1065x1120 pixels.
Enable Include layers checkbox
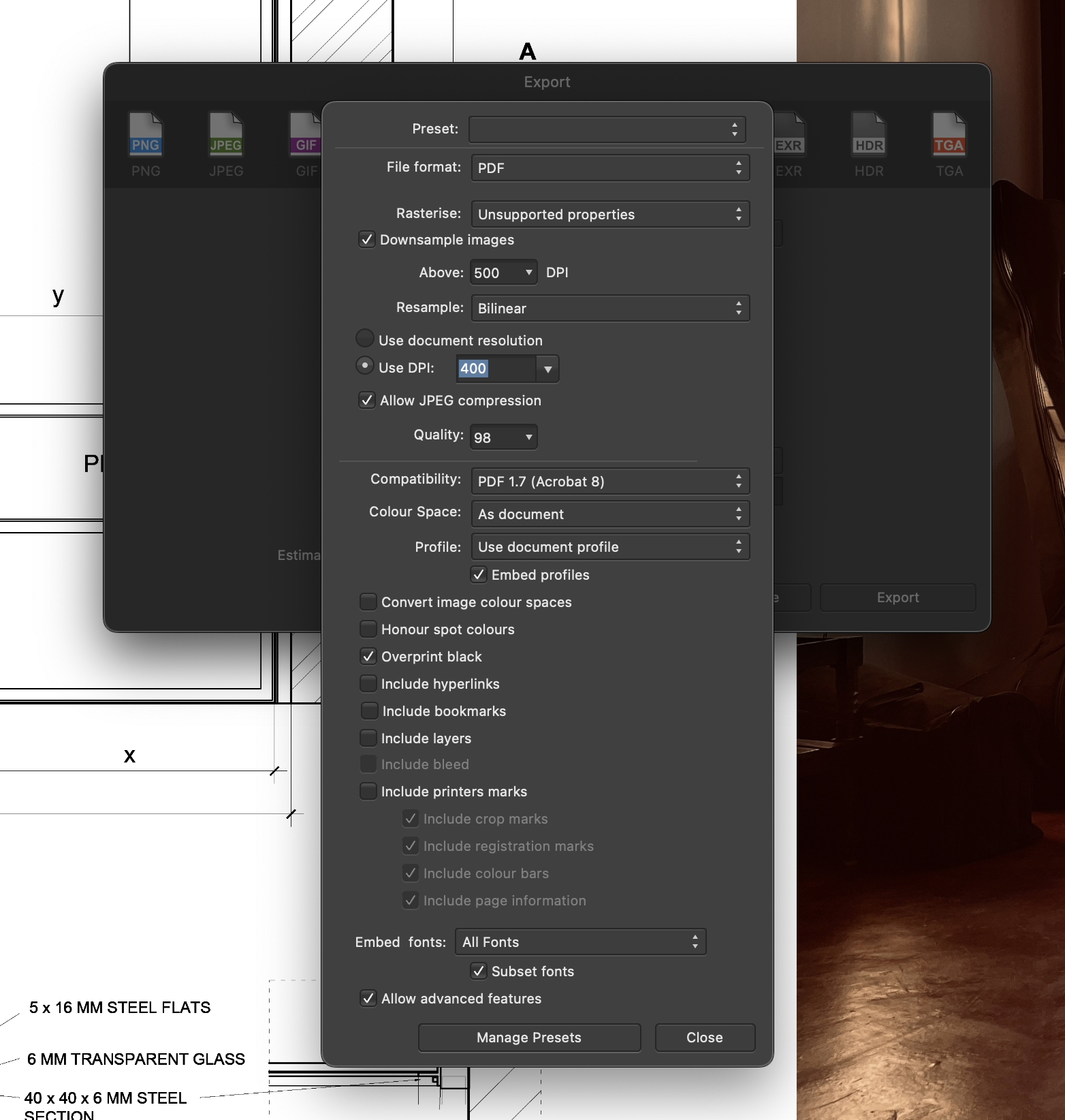point(368,738)
